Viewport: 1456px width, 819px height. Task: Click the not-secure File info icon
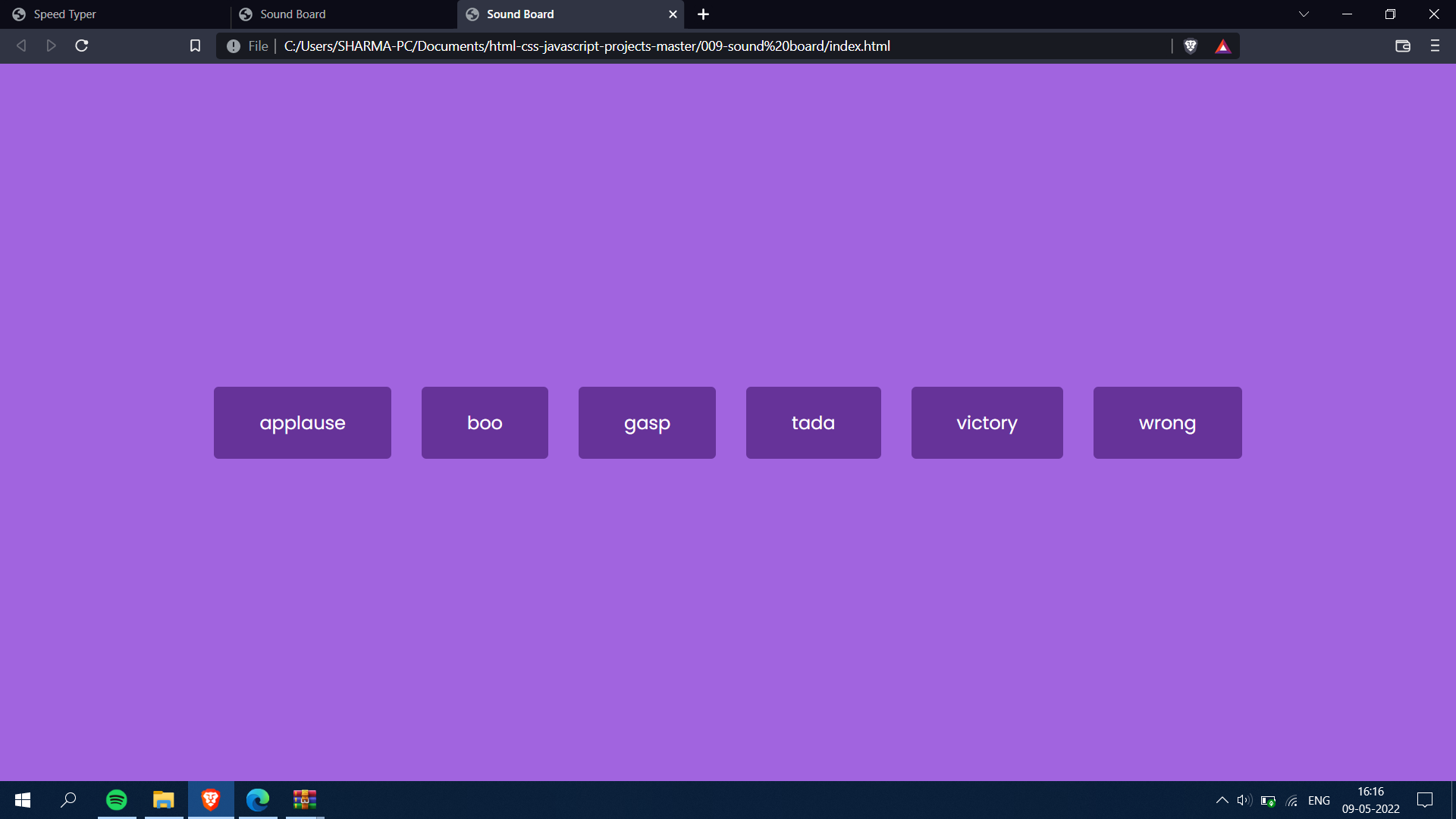[x=234, y=46]
